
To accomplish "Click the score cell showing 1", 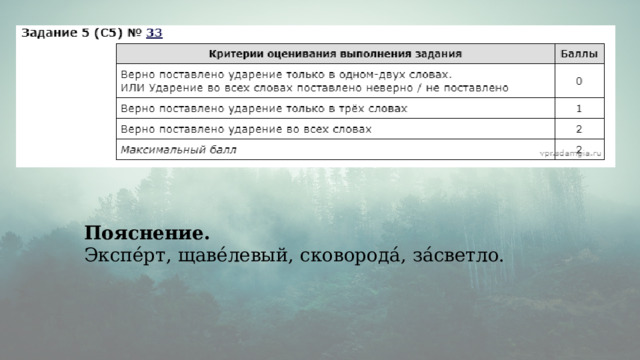I will (579, 109).
